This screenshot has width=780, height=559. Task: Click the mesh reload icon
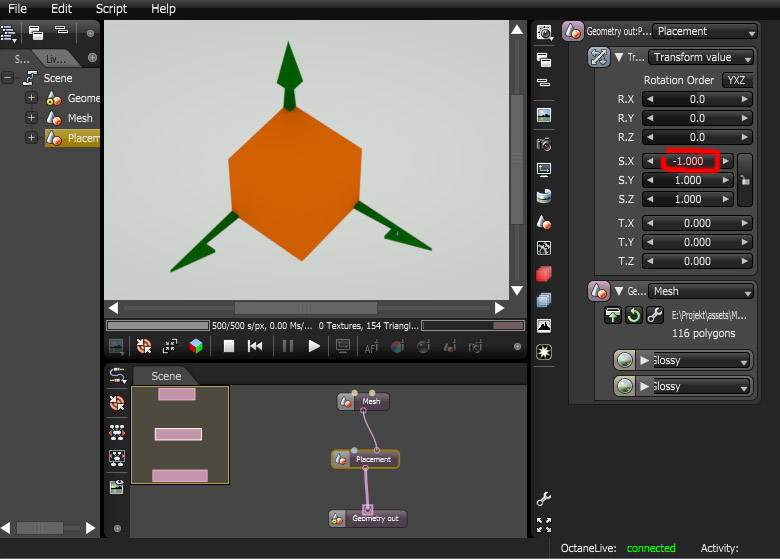(x=633, y=315)
